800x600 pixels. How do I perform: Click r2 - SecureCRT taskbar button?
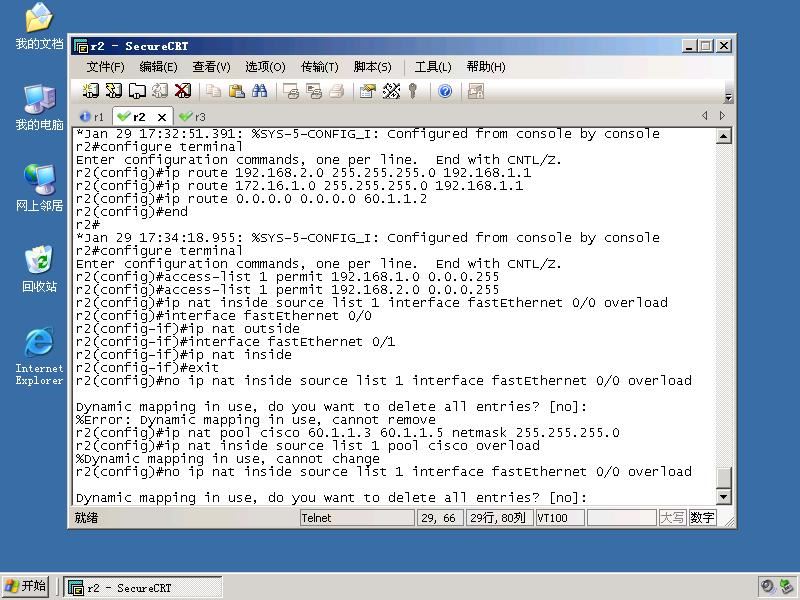click(x=143, y=587)
